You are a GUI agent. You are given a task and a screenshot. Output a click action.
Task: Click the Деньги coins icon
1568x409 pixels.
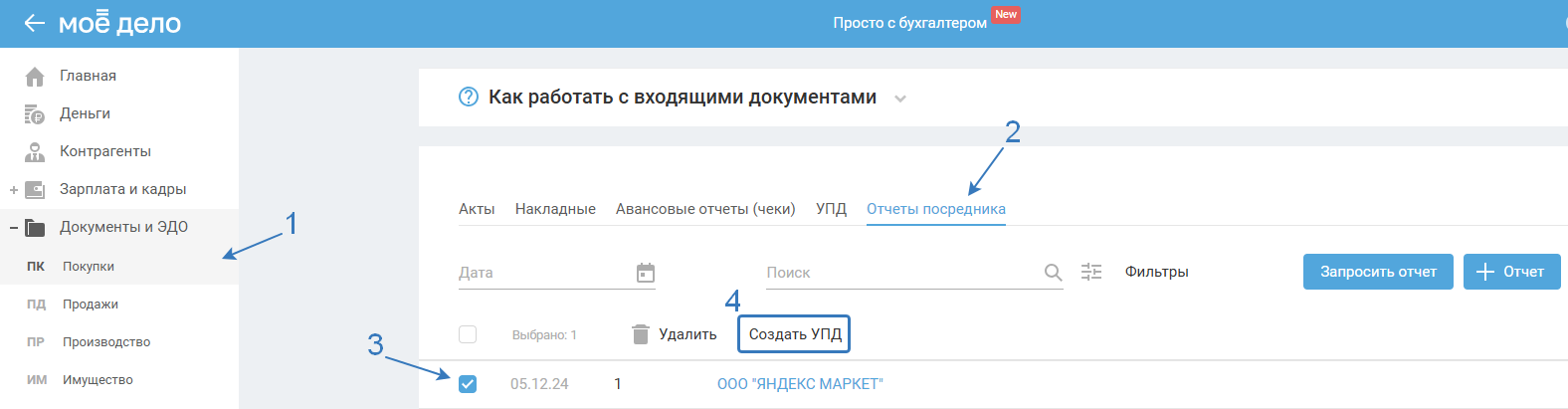pos(35,114)
